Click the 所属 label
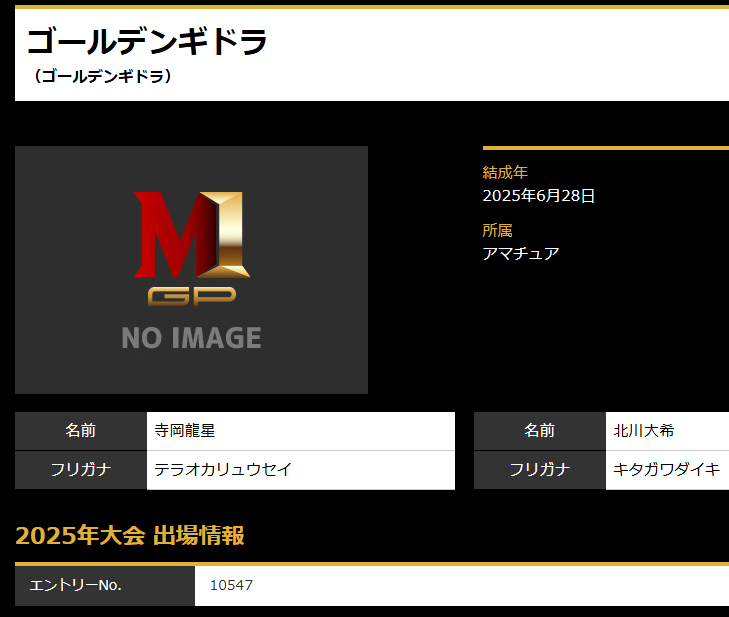Image resolution: width=729 pixels, height=617 pixels. point(497,230)
